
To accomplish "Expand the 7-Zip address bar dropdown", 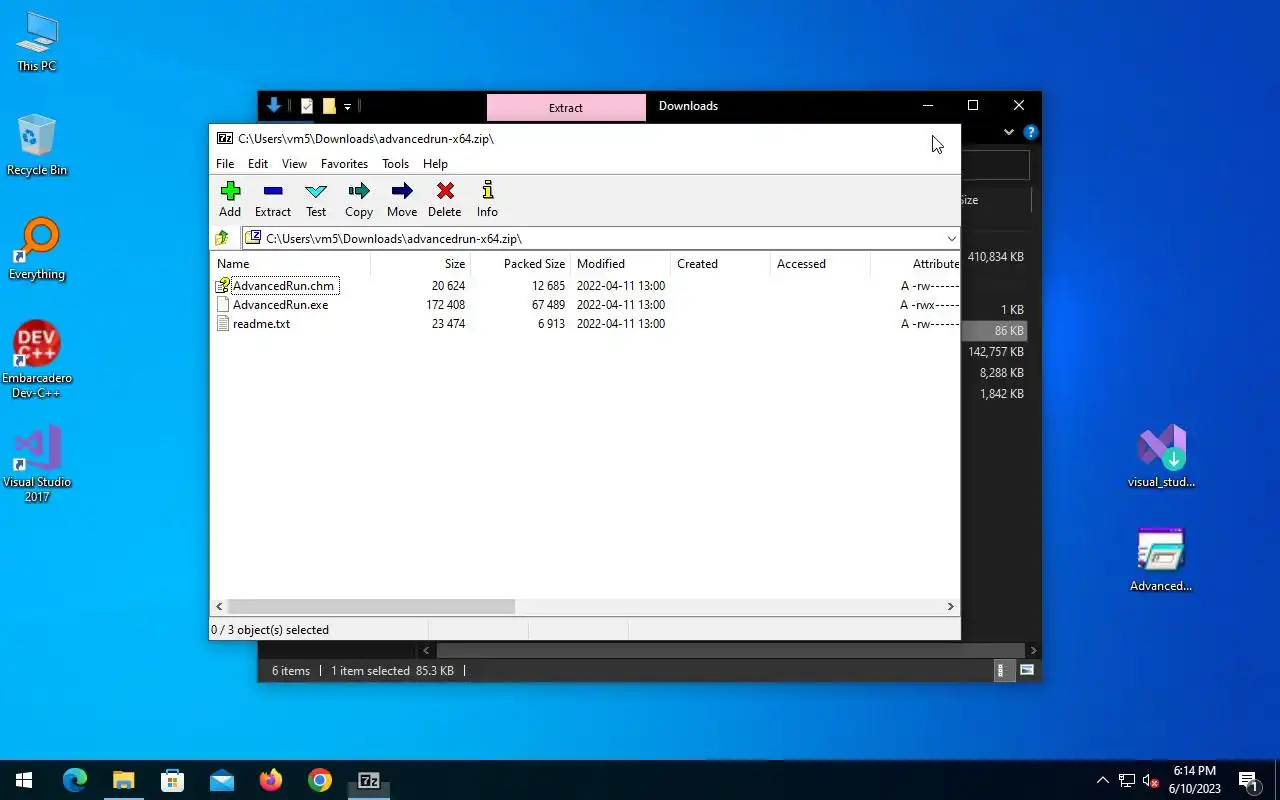I will (x=951, y=238).
